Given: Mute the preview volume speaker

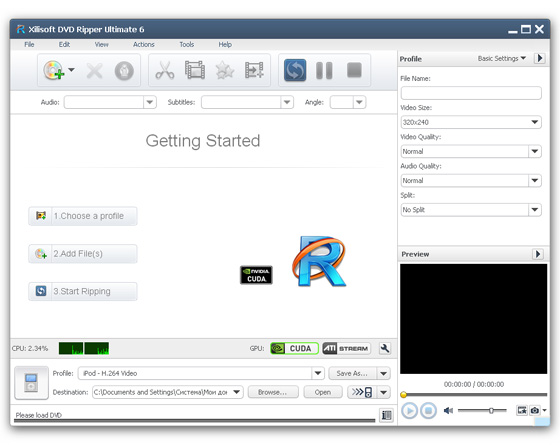Looking at the screenshot, I should coord(448,411).
